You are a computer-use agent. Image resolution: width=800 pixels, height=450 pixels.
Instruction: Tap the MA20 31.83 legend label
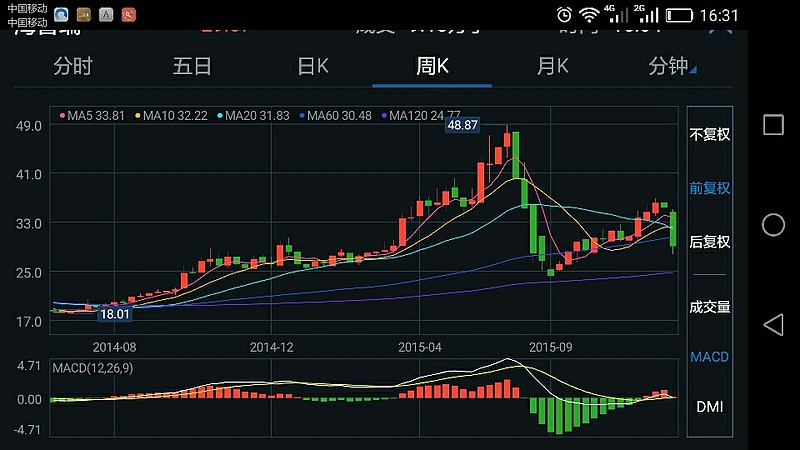pyautogui.click(x=254, y=116)
